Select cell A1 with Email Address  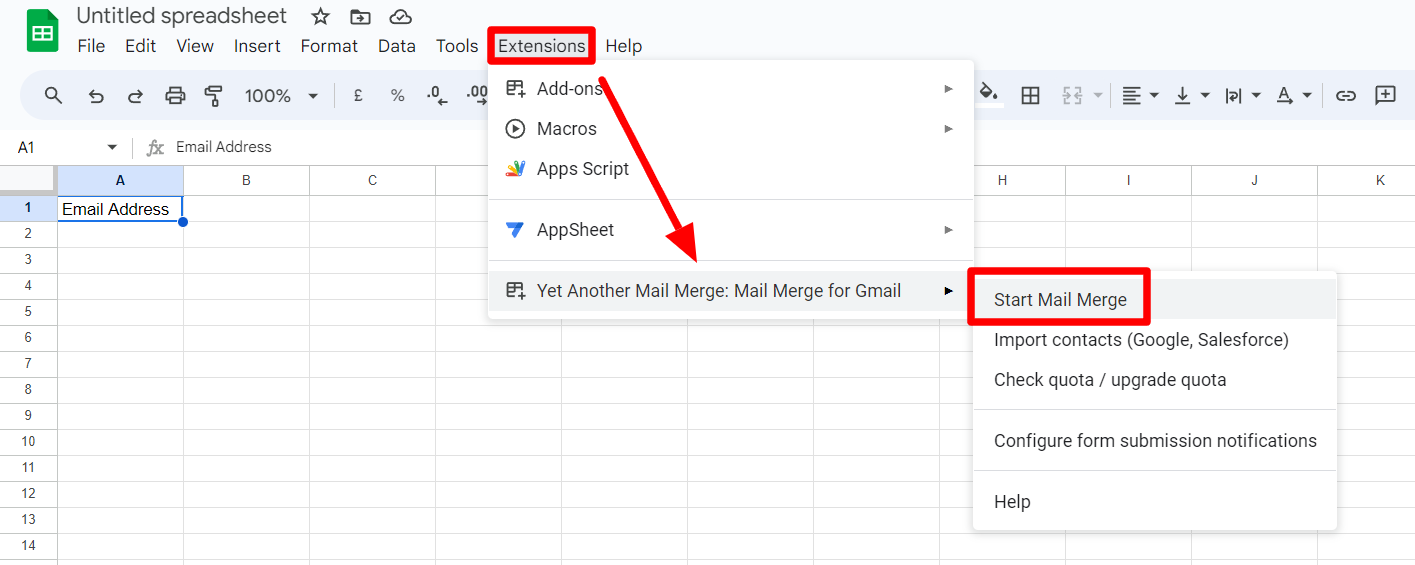click(120, 209)
